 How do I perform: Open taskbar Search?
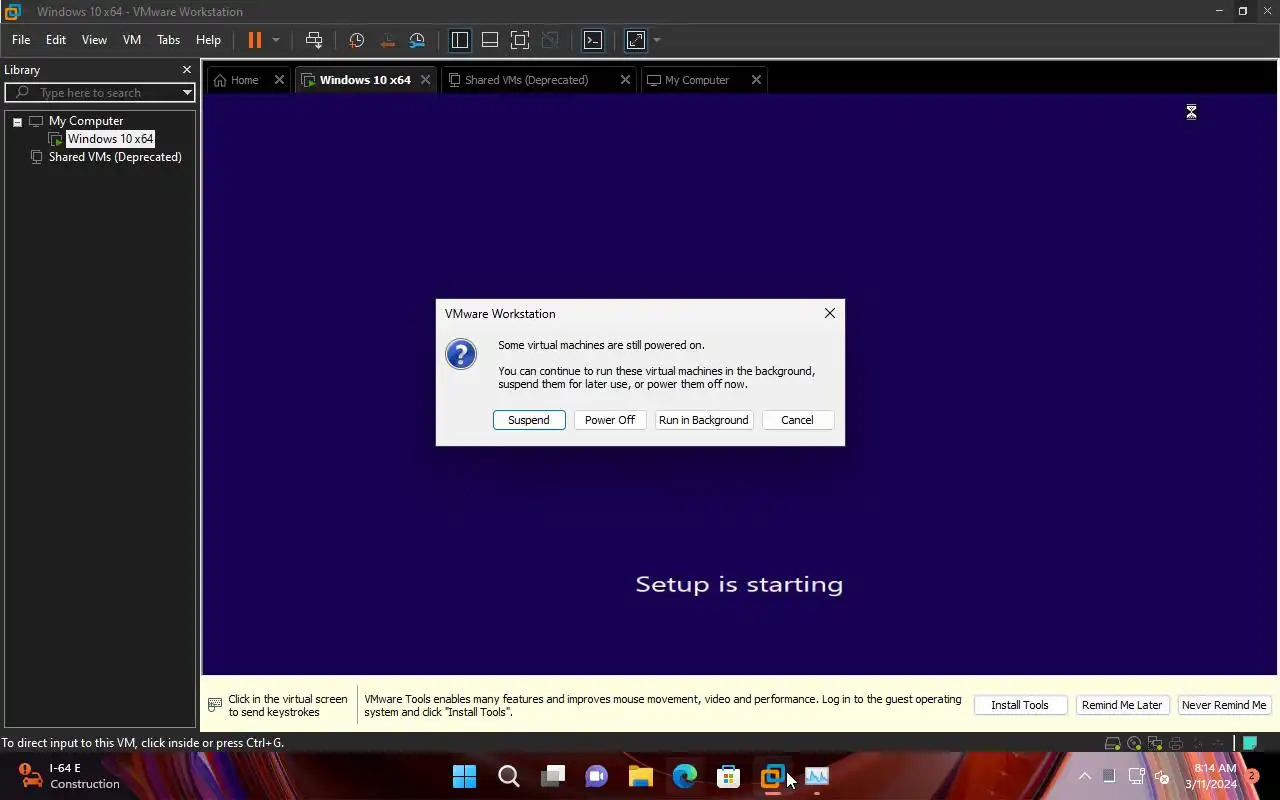[508, 776]
